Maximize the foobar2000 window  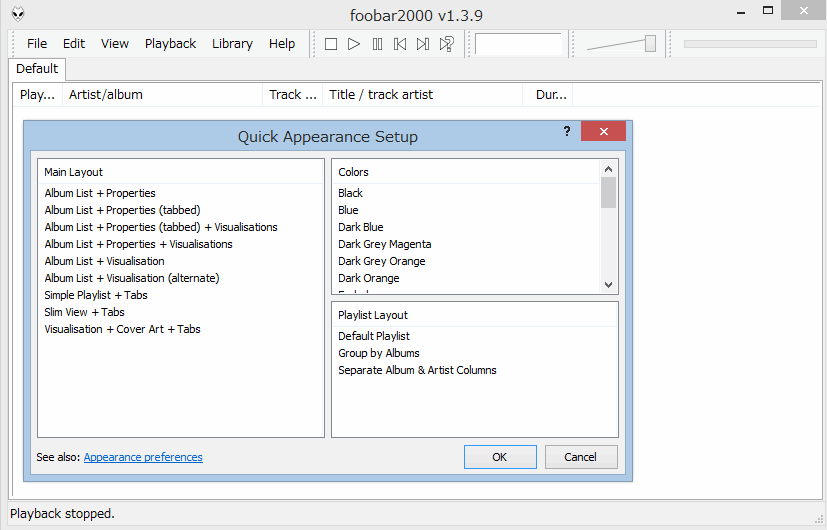(x=768, y=11)
